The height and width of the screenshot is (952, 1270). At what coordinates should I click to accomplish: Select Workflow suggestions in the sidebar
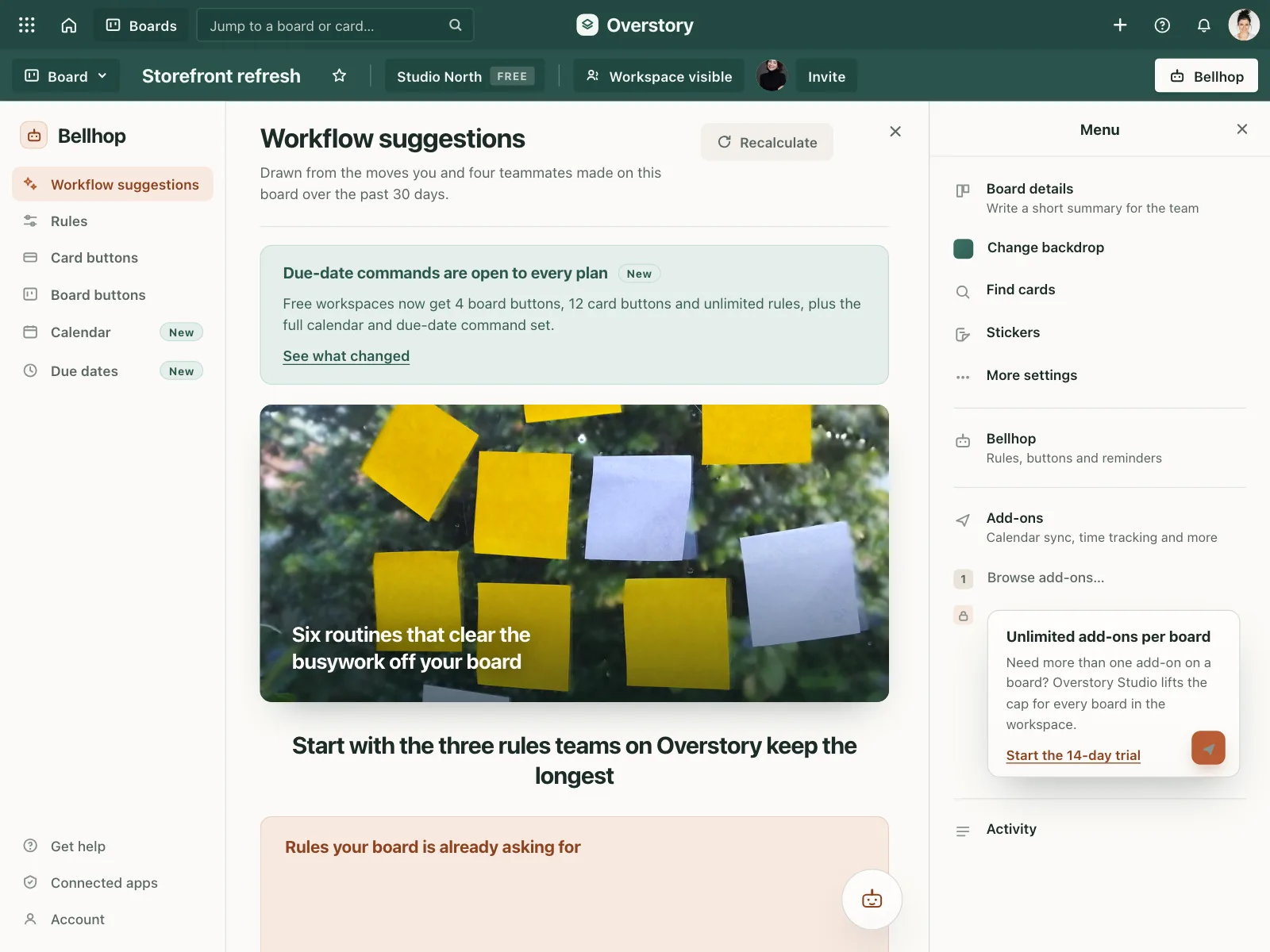pos(113,184)
